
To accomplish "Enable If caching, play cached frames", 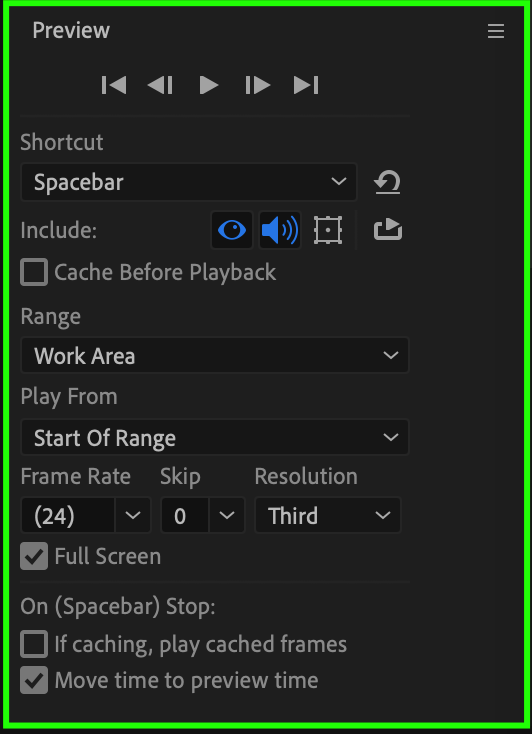I will click(34, 644).
